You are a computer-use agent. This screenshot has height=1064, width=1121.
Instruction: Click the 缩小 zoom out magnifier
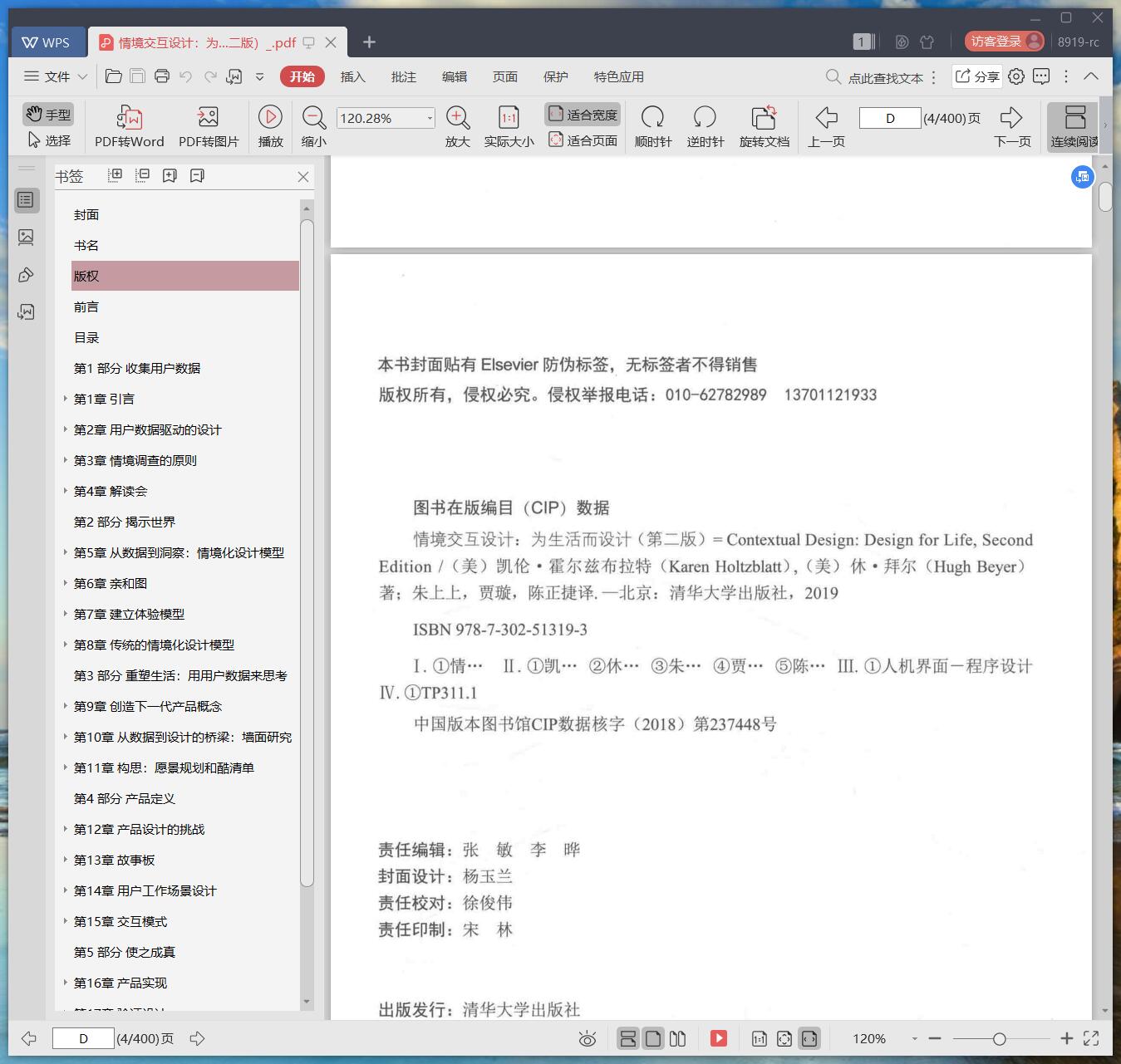[x=313, y=117]
